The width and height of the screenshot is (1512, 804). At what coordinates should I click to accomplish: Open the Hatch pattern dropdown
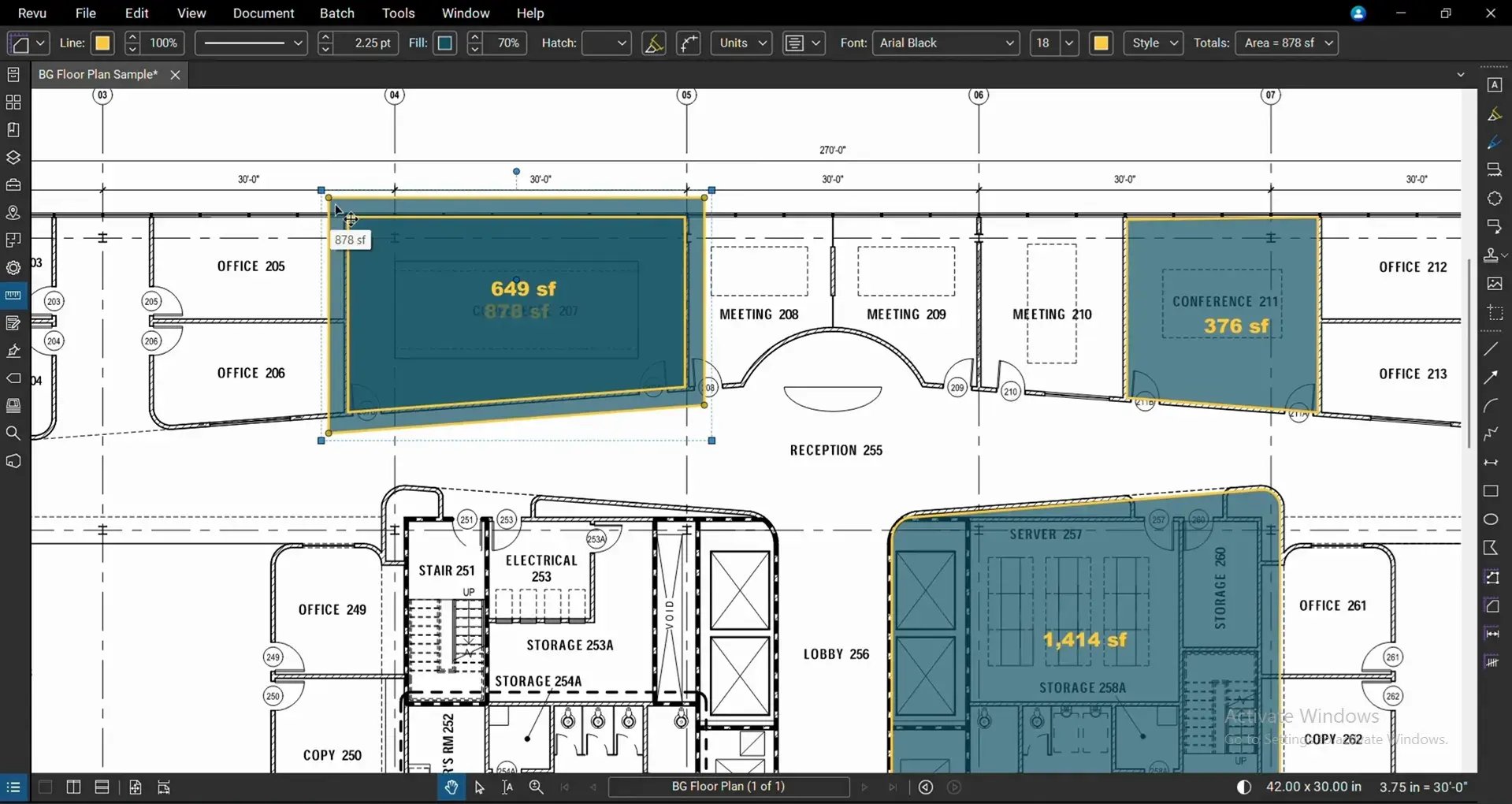pyautogui.click(x=606, y=43)
